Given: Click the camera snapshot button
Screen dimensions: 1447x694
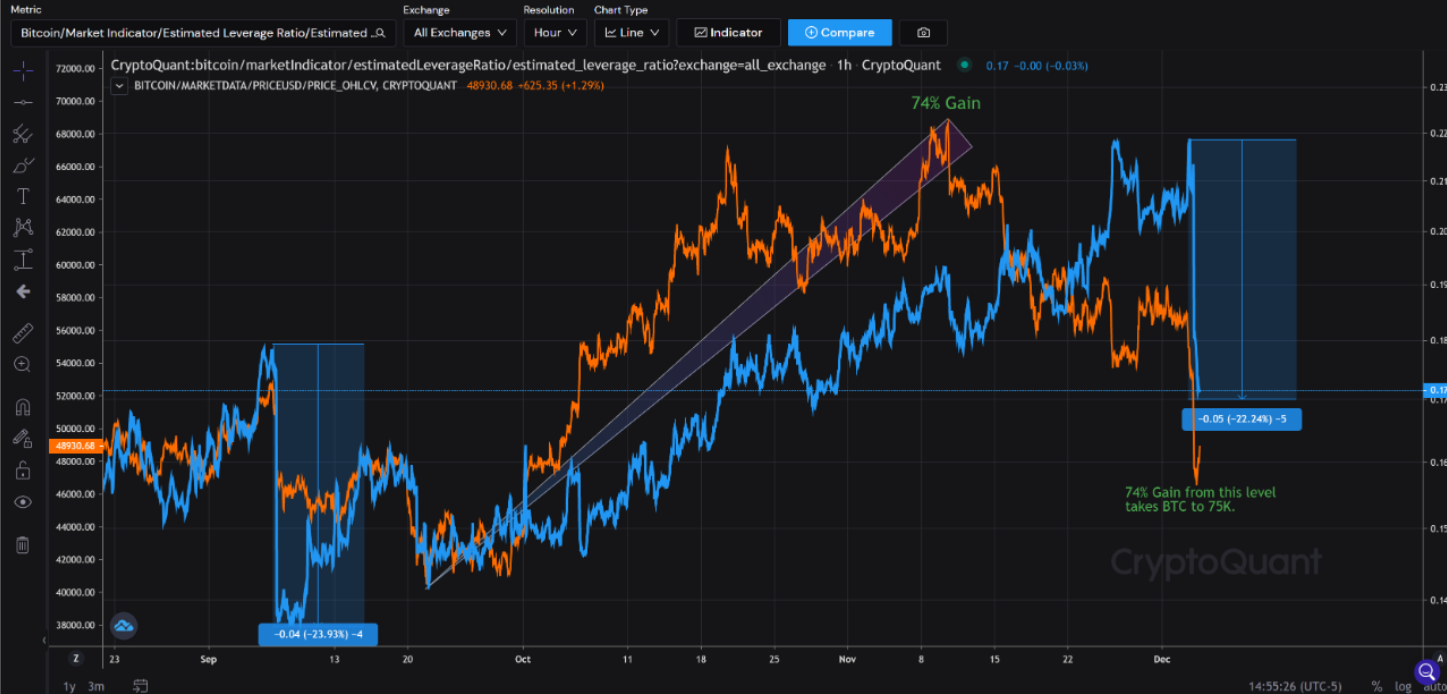Looking at the screenshot, I should pos(923,32).
